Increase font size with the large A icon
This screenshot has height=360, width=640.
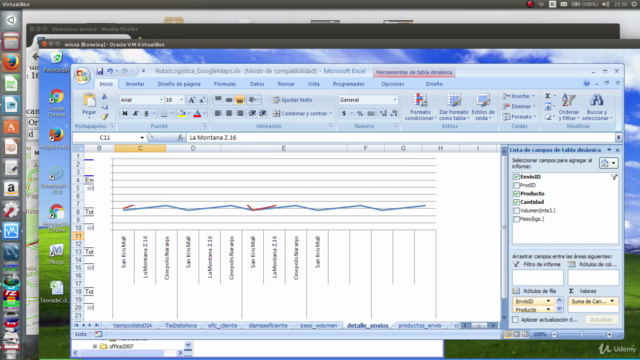tap(191, 100)
